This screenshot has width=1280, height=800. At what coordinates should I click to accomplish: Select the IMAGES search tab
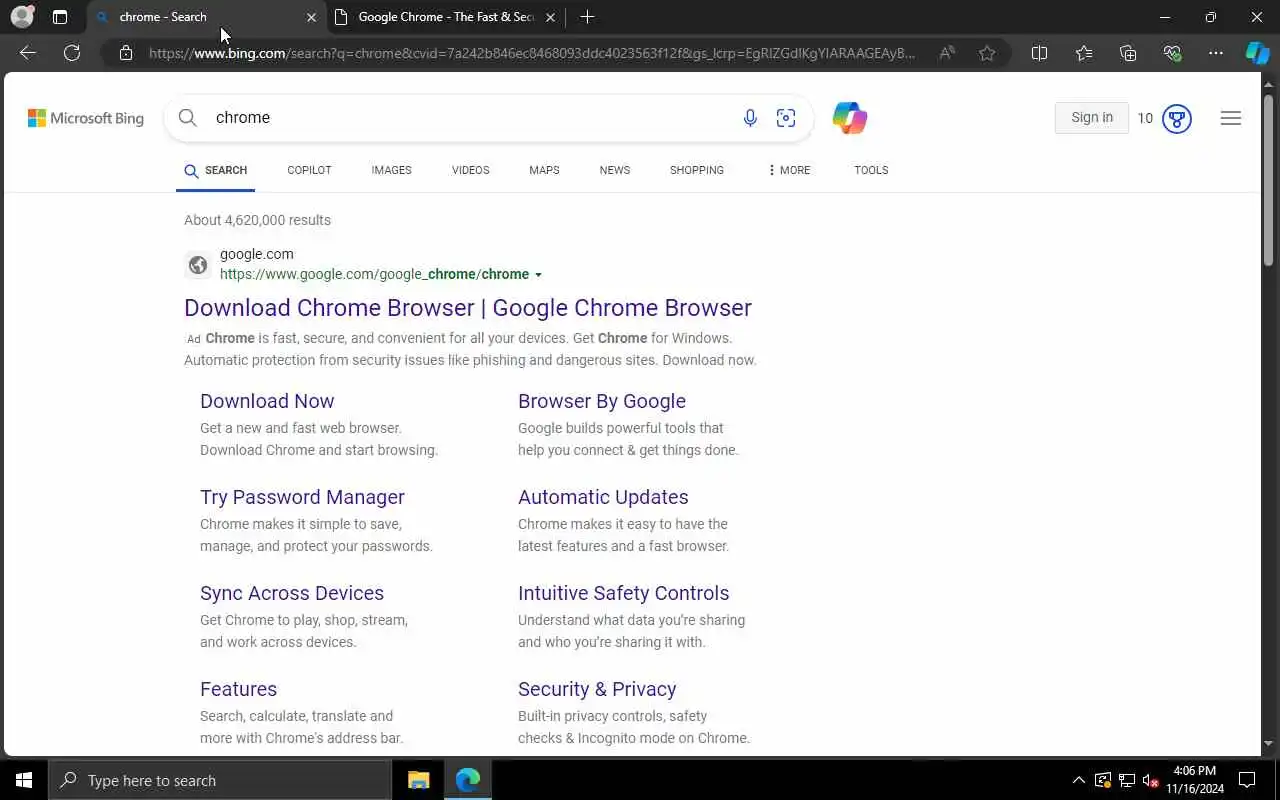pos(391,170)
